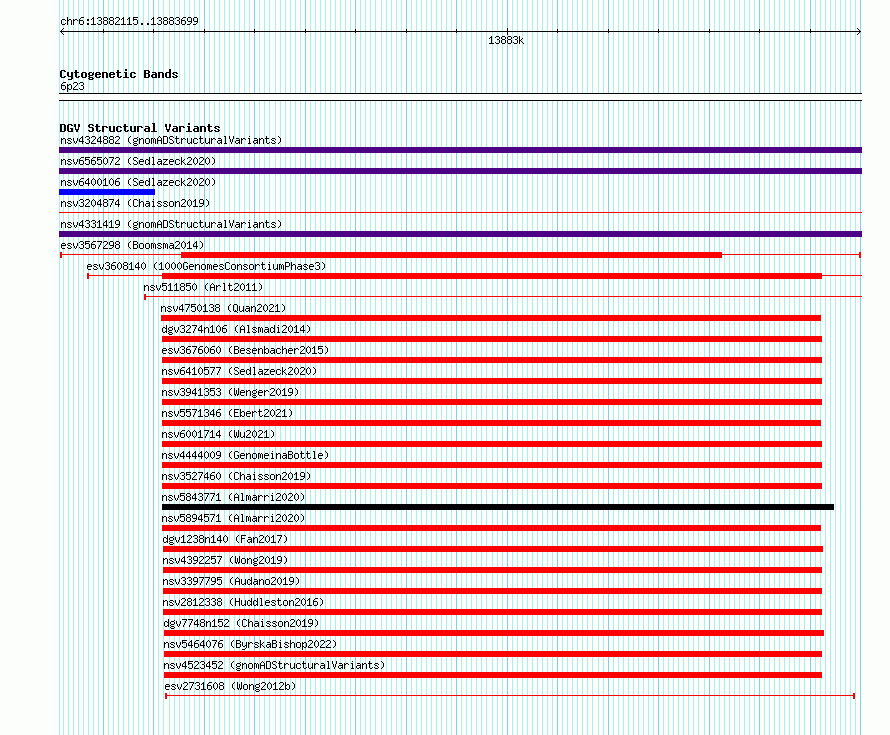
Task: Click the purple bar under nsv6565072
Action: tap(460, 171)
